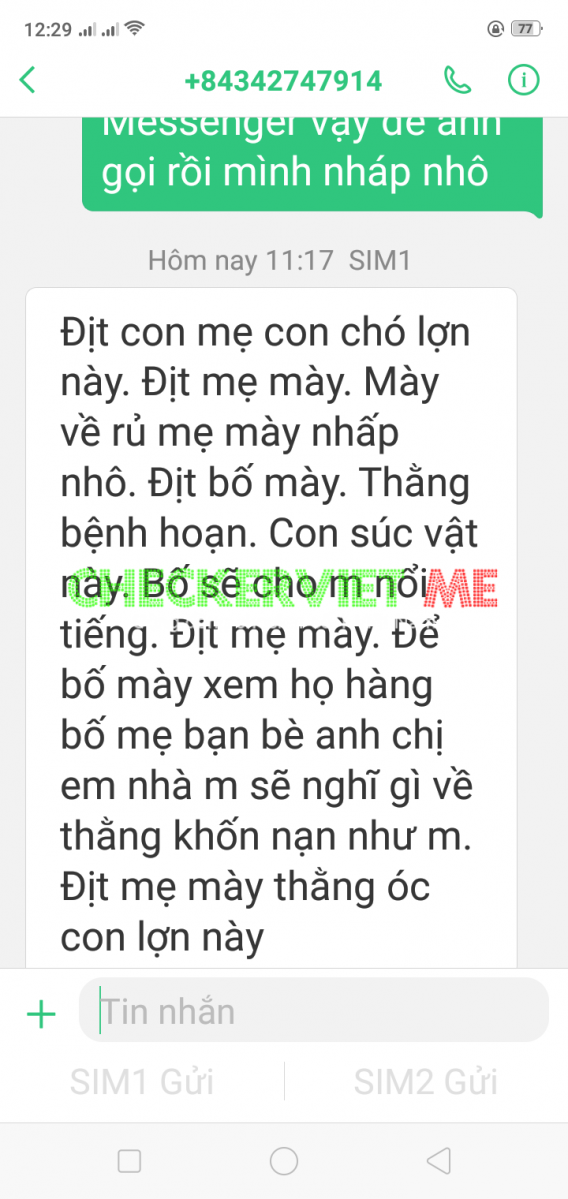Tap the 12:29 clock in status bar
568x1199 pixels.
point(47,30)
